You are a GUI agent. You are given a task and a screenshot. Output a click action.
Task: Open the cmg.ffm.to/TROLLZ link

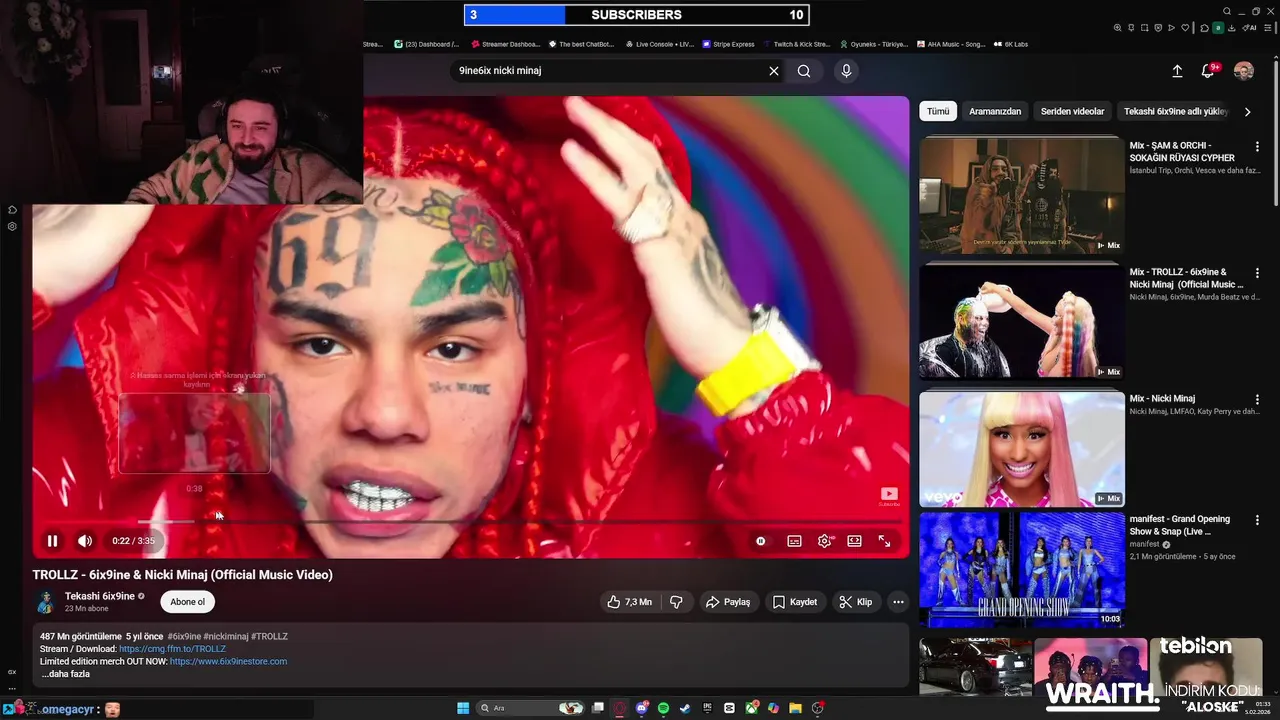coord(172,649)
